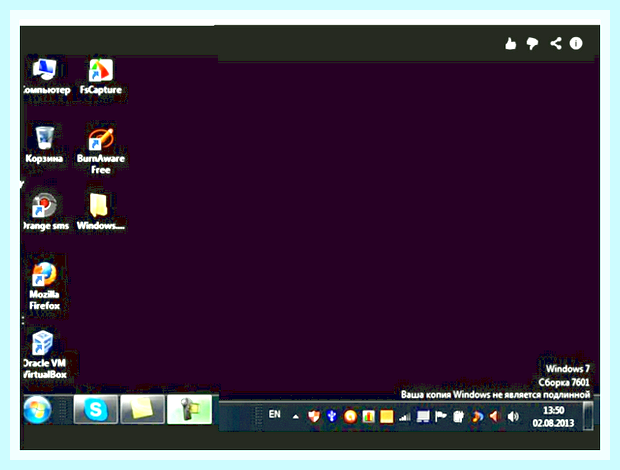Click the red speaker tray icon

[x=495, y=416]
